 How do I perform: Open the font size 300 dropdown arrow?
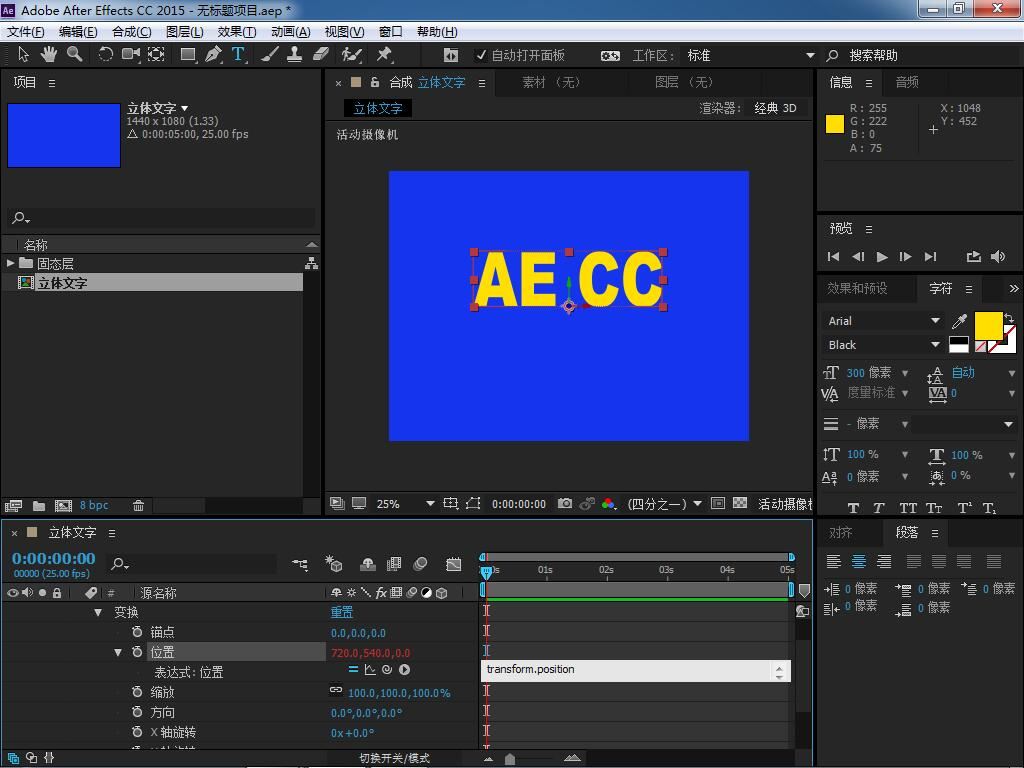coord(905,373)
